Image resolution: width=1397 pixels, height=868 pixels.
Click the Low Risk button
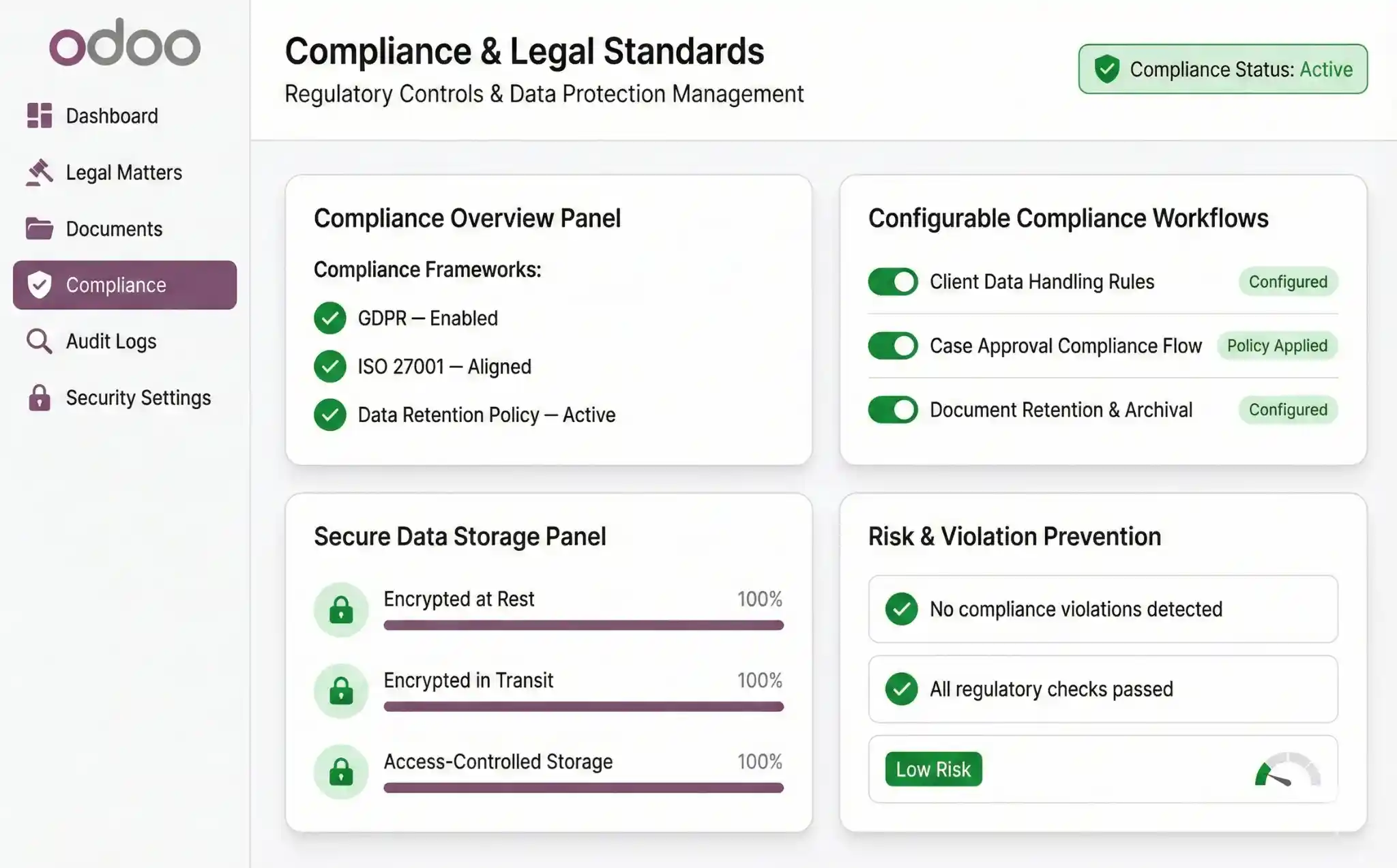click(x=933, y=769)
